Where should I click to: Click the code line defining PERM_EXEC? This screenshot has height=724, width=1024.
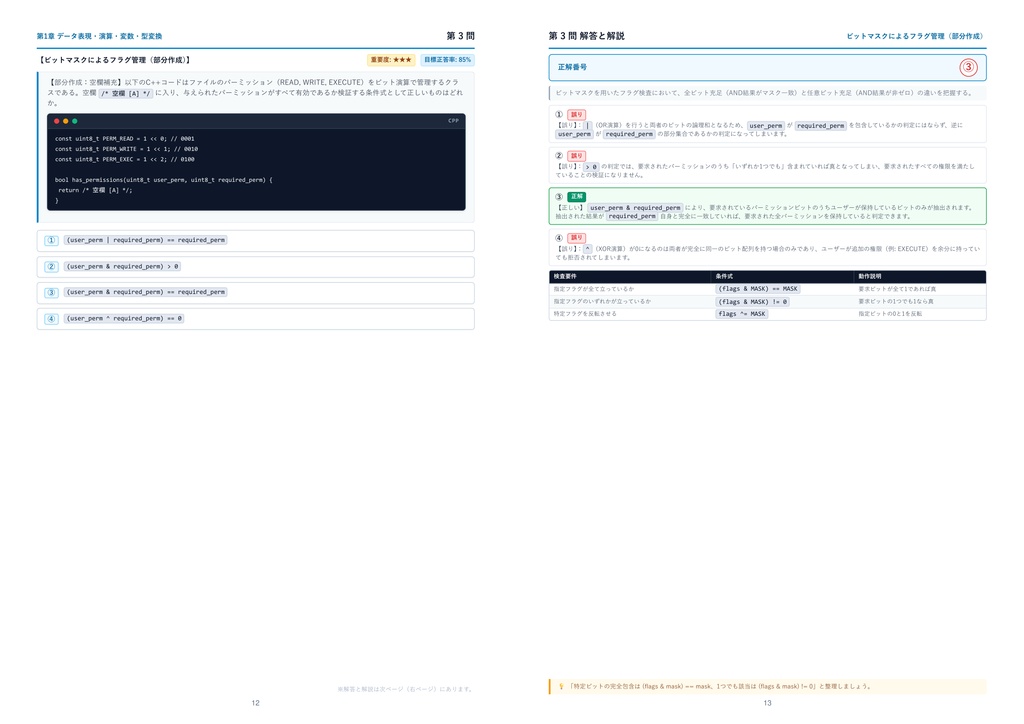click(x=125, y=159)
